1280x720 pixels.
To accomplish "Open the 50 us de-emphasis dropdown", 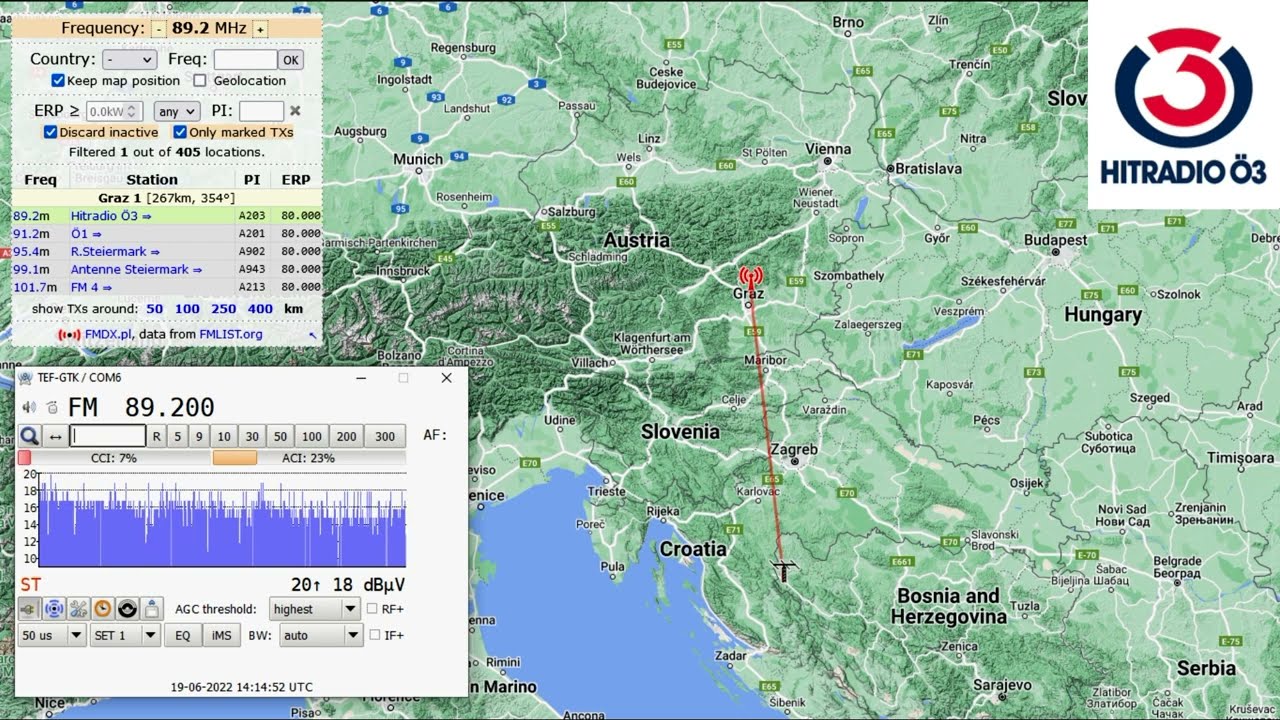I will 51,635.
